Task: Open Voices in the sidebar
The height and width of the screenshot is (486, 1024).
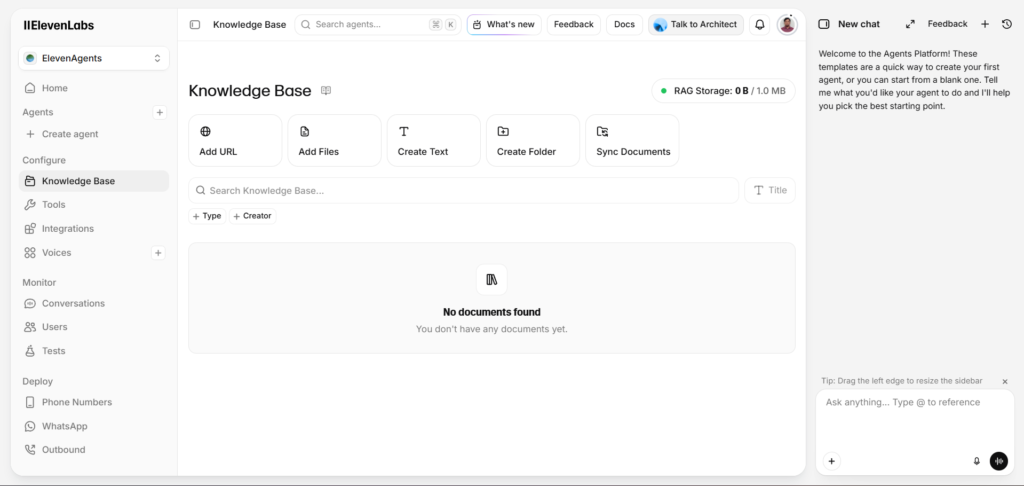Action: point(84,253)
